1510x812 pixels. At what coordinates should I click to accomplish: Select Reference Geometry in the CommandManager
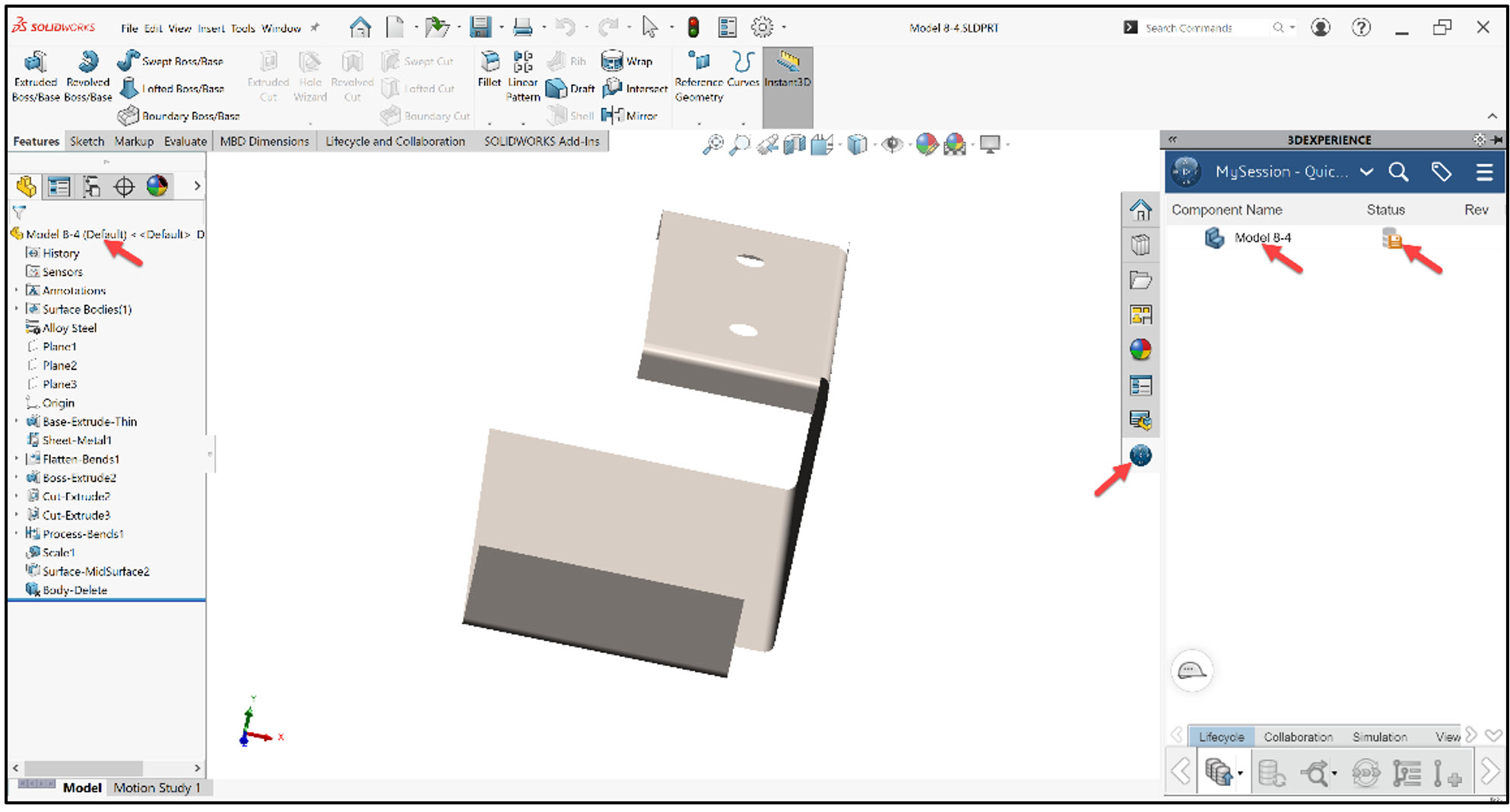[x=698, y=76]
